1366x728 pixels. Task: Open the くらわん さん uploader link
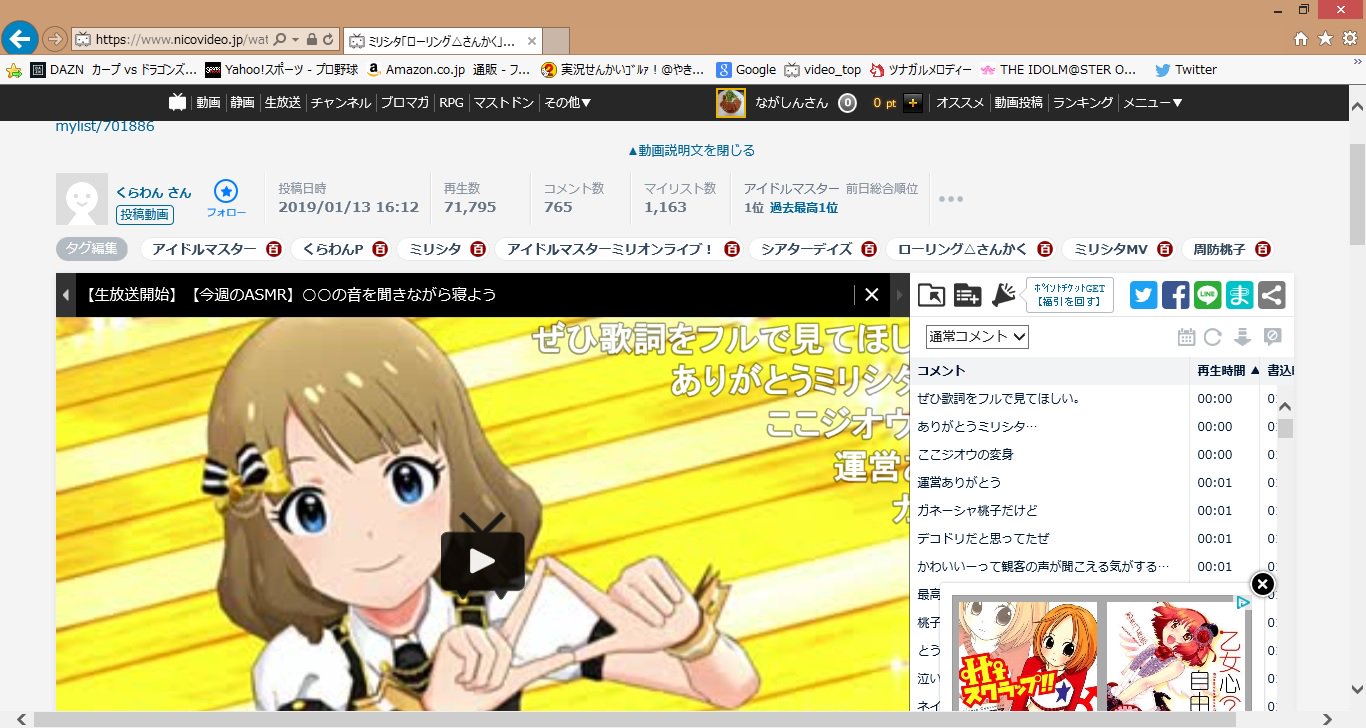pyautogui.click(x=153, y=191)
